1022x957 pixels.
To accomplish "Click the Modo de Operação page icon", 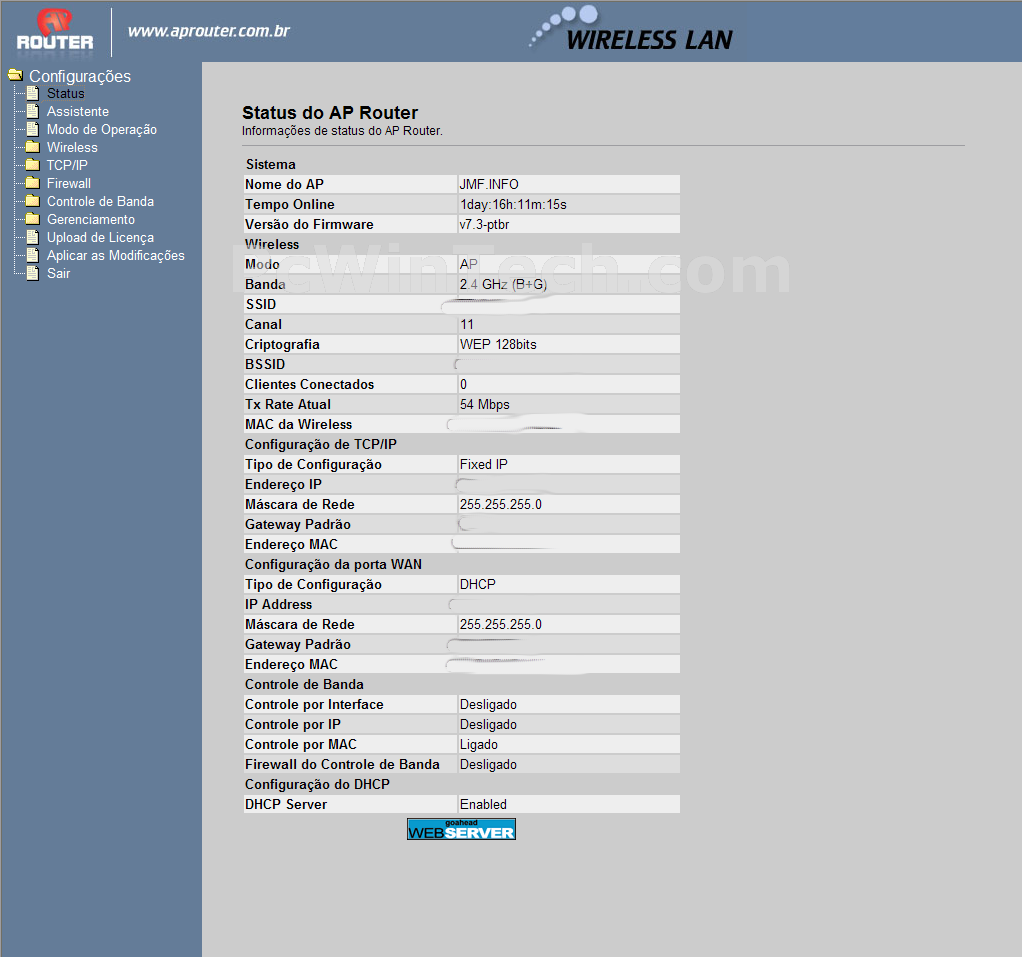I will [x=33, y=129].
